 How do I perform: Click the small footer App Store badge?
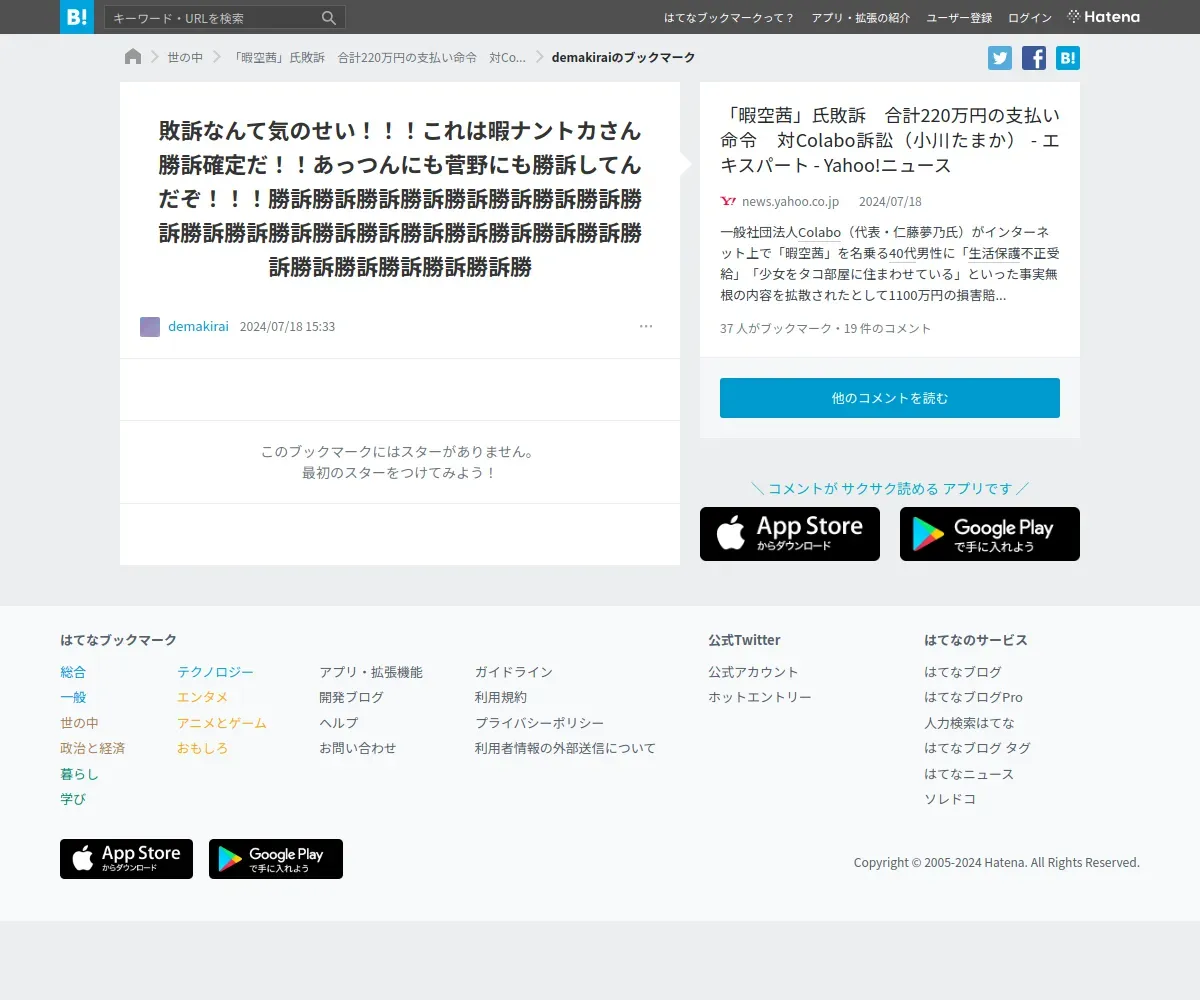pyautogui.click(x=126, y=859)
